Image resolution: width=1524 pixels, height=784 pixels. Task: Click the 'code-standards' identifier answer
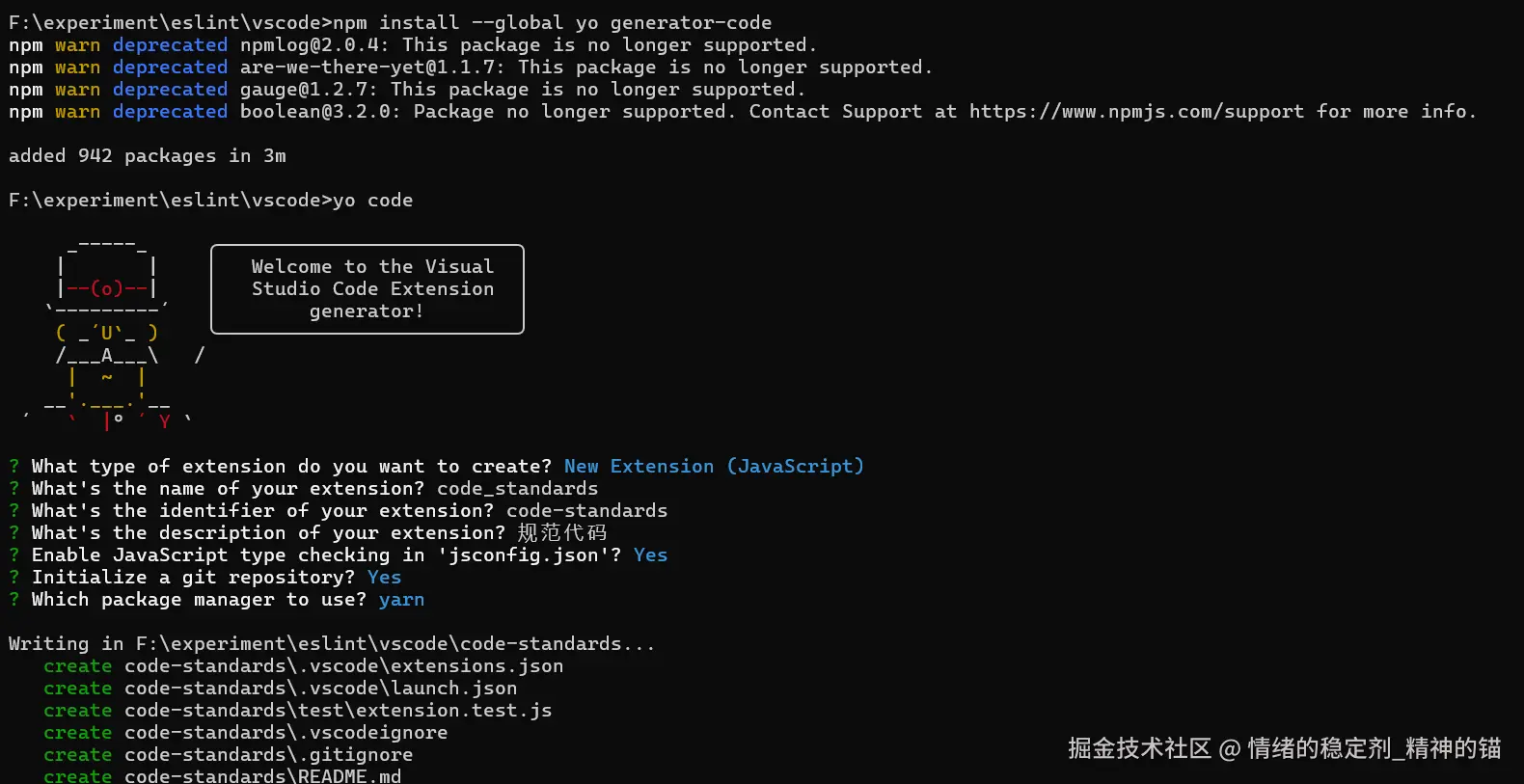pyautogui.click(x=586, y=511)
